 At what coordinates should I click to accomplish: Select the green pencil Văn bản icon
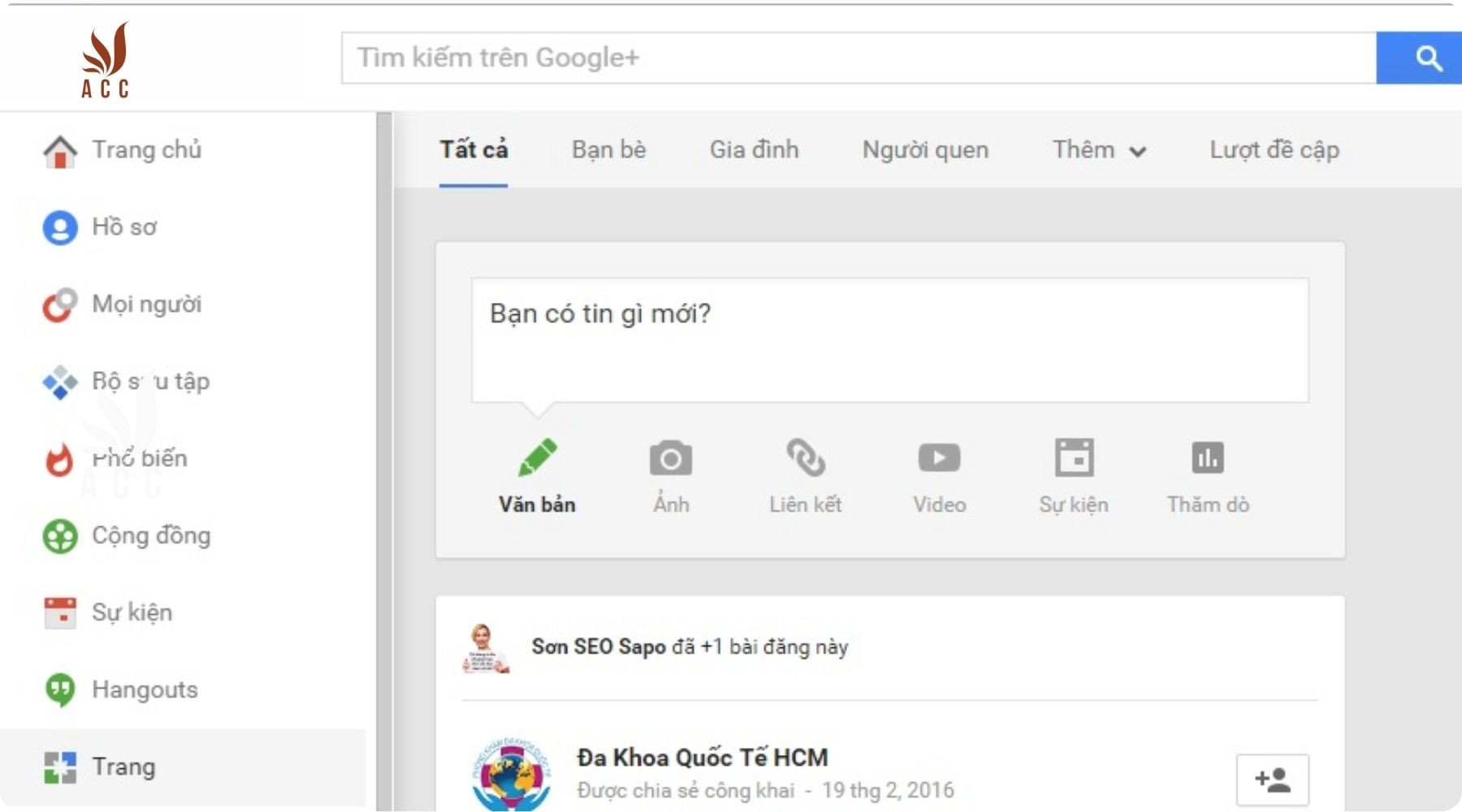tap(537, 457)
